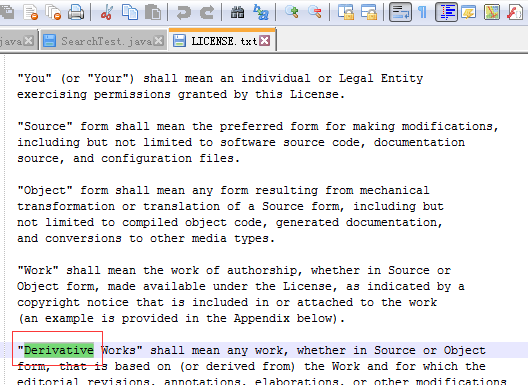Open the Replace dialog icon

[261, 12]
